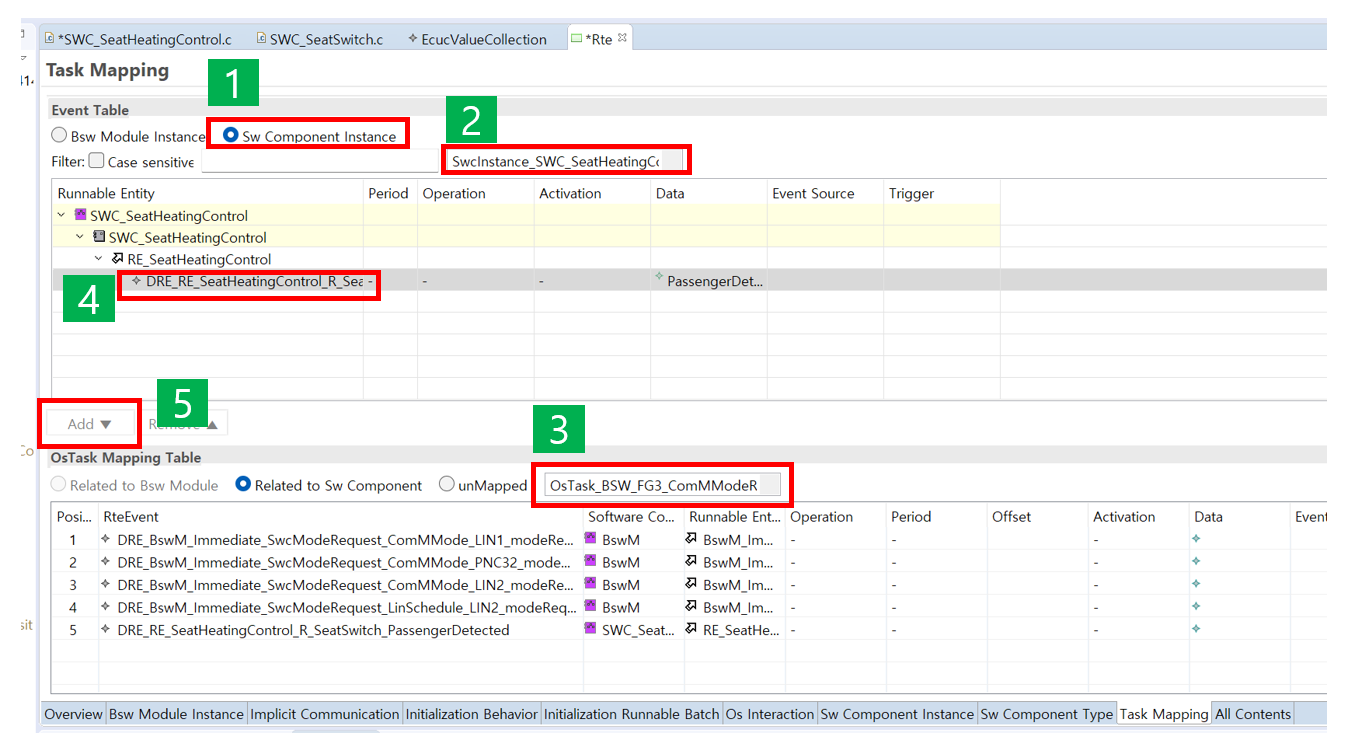The width and height of the screenshot is (1345, 742).
Task: Click the diamond icon on the EcucValueCollection tab
Action: coord(413,39)
